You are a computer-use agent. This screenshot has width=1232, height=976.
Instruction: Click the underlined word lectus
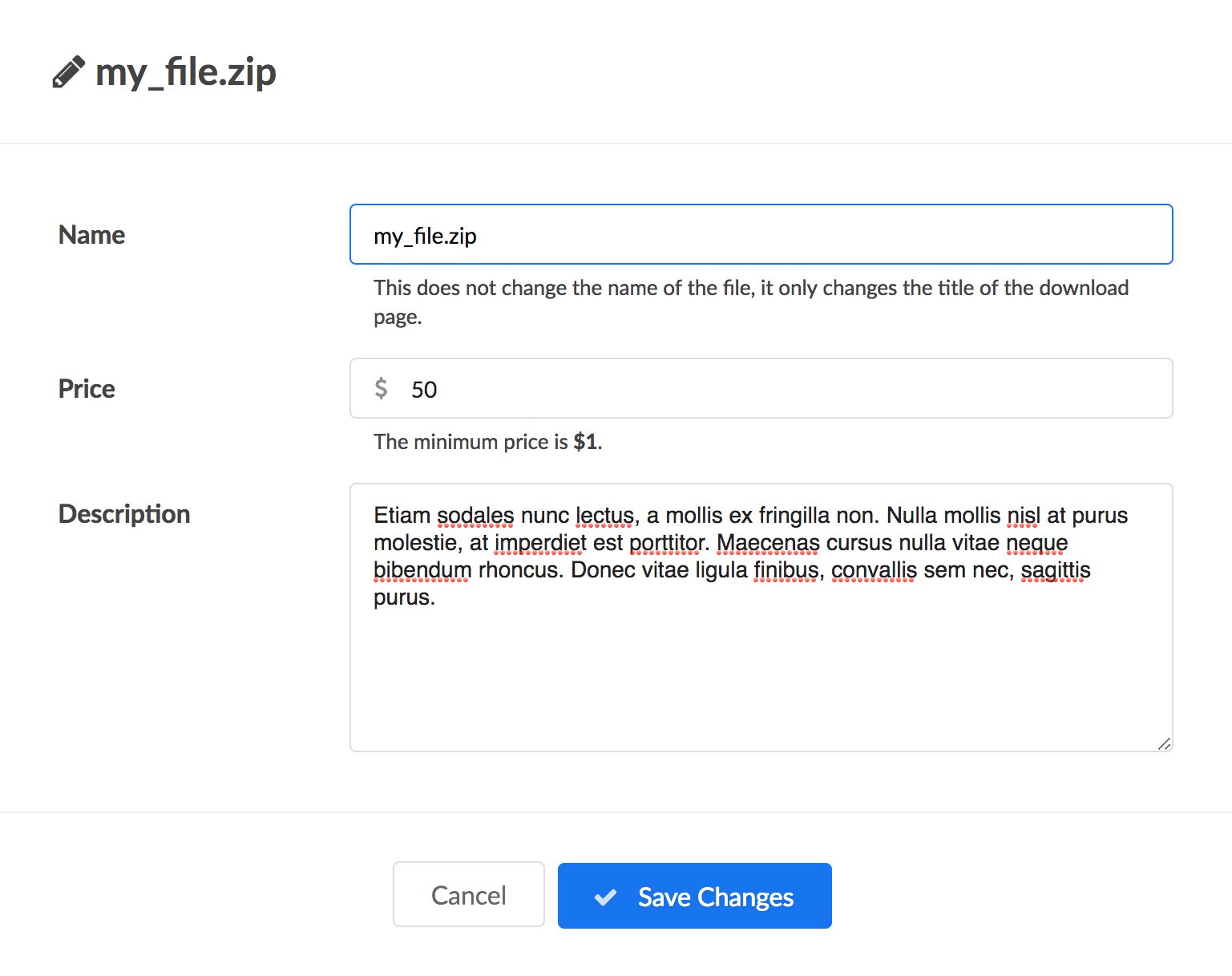pyautogui.click(x=603, y=515)
